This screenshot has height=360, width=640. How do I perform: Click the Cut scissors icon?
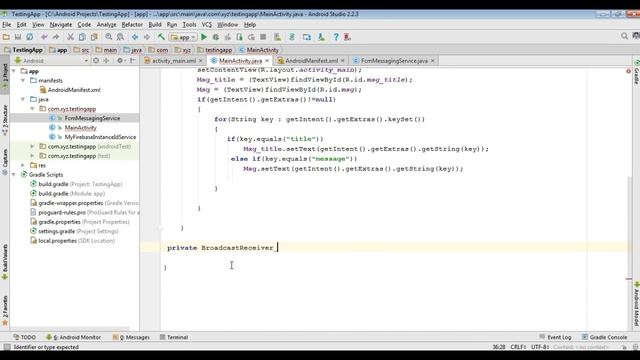pos(70,37)
